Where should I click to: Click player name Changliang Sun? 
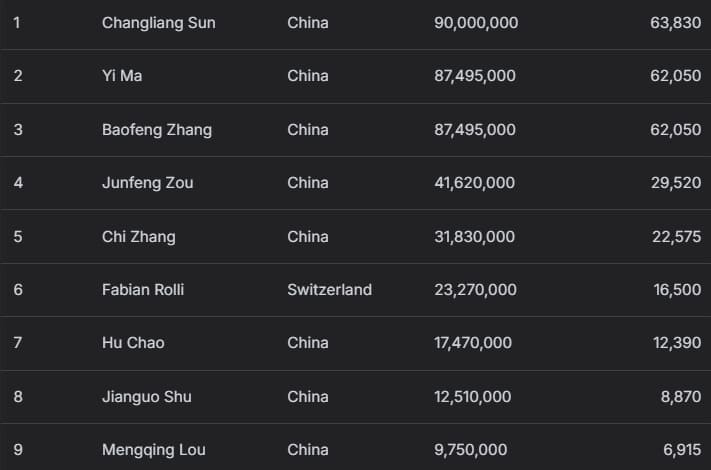tap(158, 22)
